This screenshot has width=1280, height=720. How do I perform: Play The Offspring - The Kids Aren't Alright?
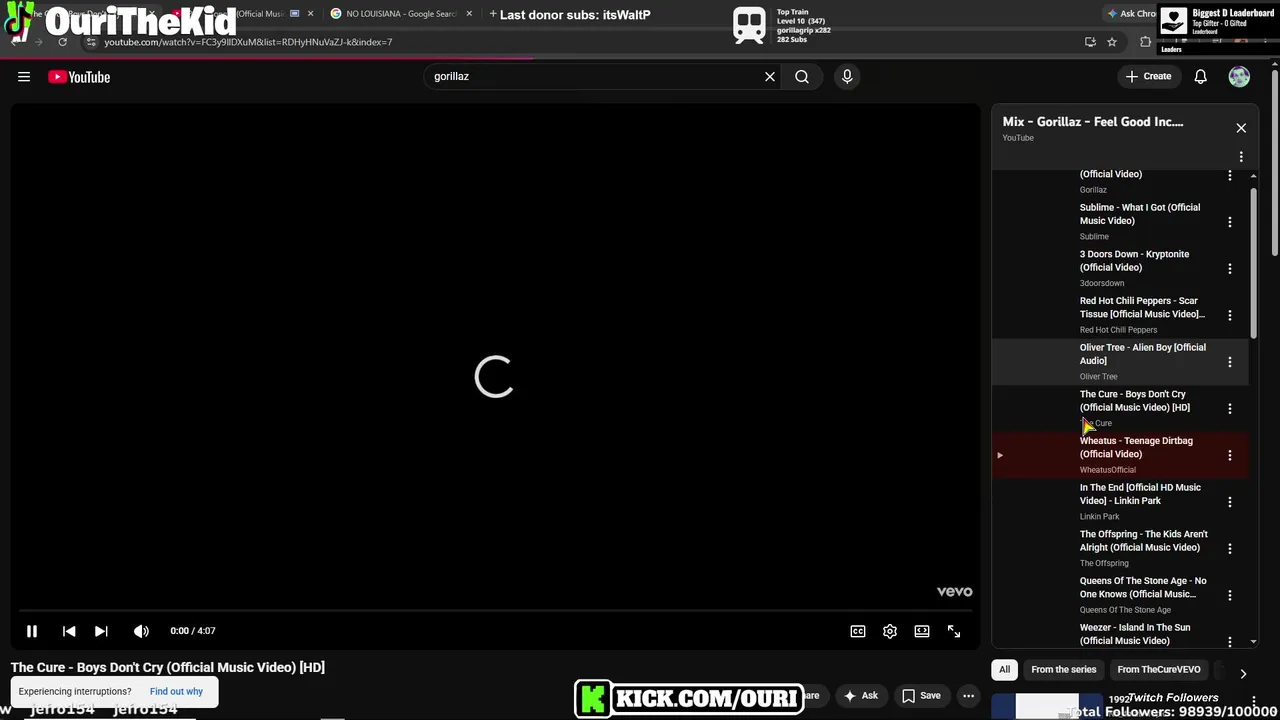pyautogui.click(x=1120, y=548)
